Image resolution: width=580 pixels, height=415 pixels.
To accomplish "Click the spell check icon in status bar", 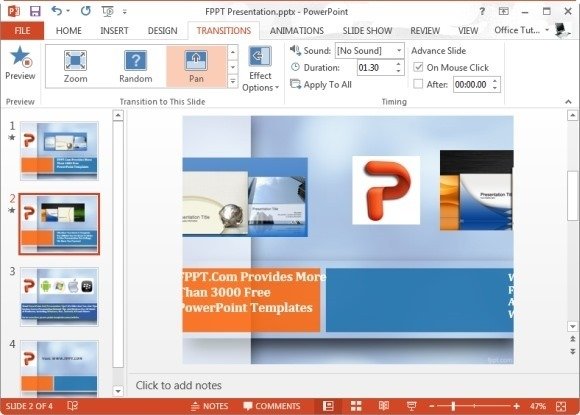I will tap(72, 406).
